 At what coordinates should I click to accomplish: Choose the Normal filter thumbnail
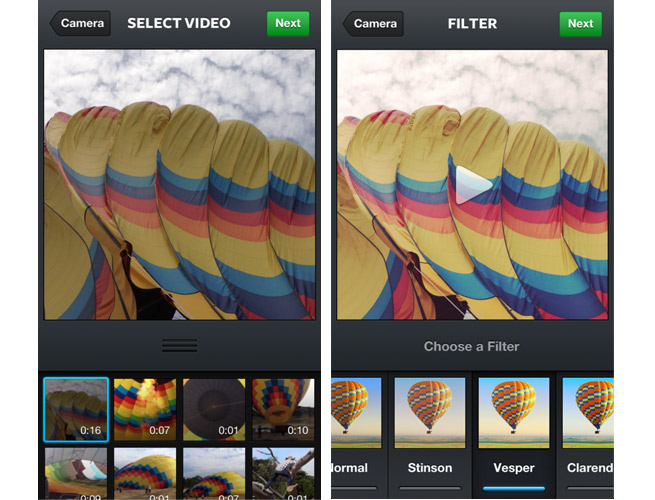coord(356,413)
